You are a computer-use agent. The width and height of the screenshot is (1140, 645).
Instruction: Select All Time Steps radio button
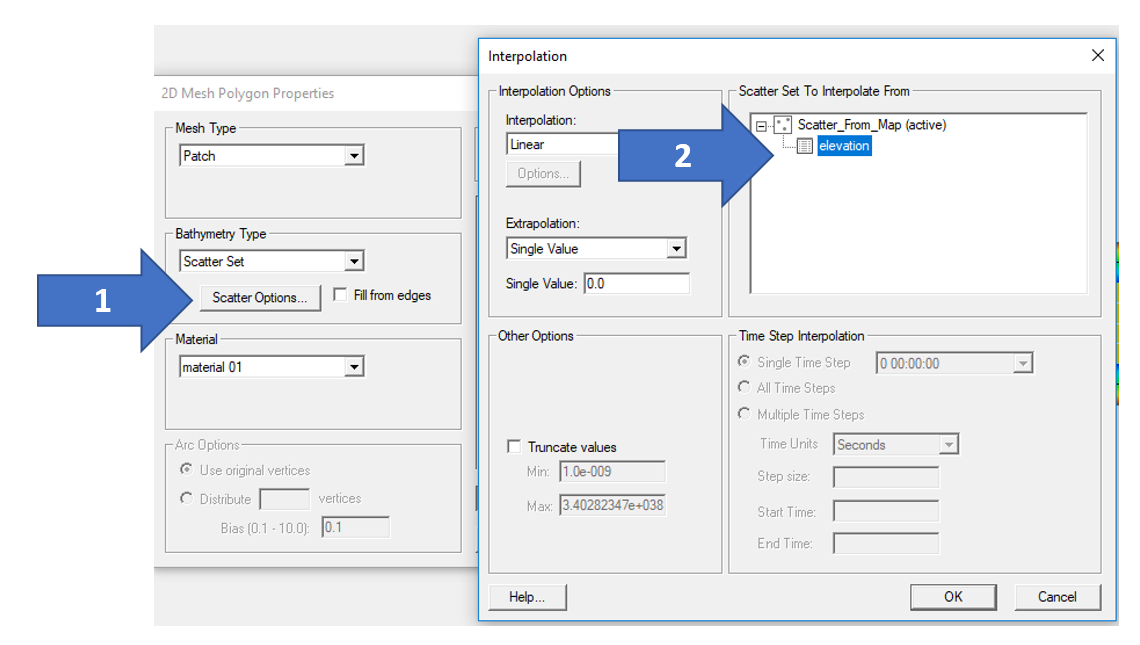744,388
